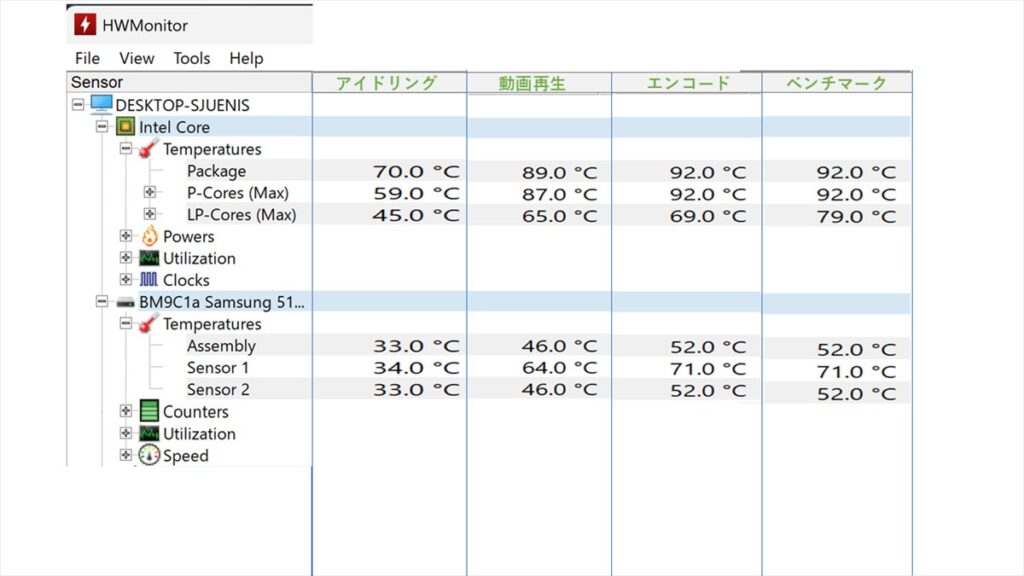Click the Package video playback value 89.0 °C

(559, 173)
